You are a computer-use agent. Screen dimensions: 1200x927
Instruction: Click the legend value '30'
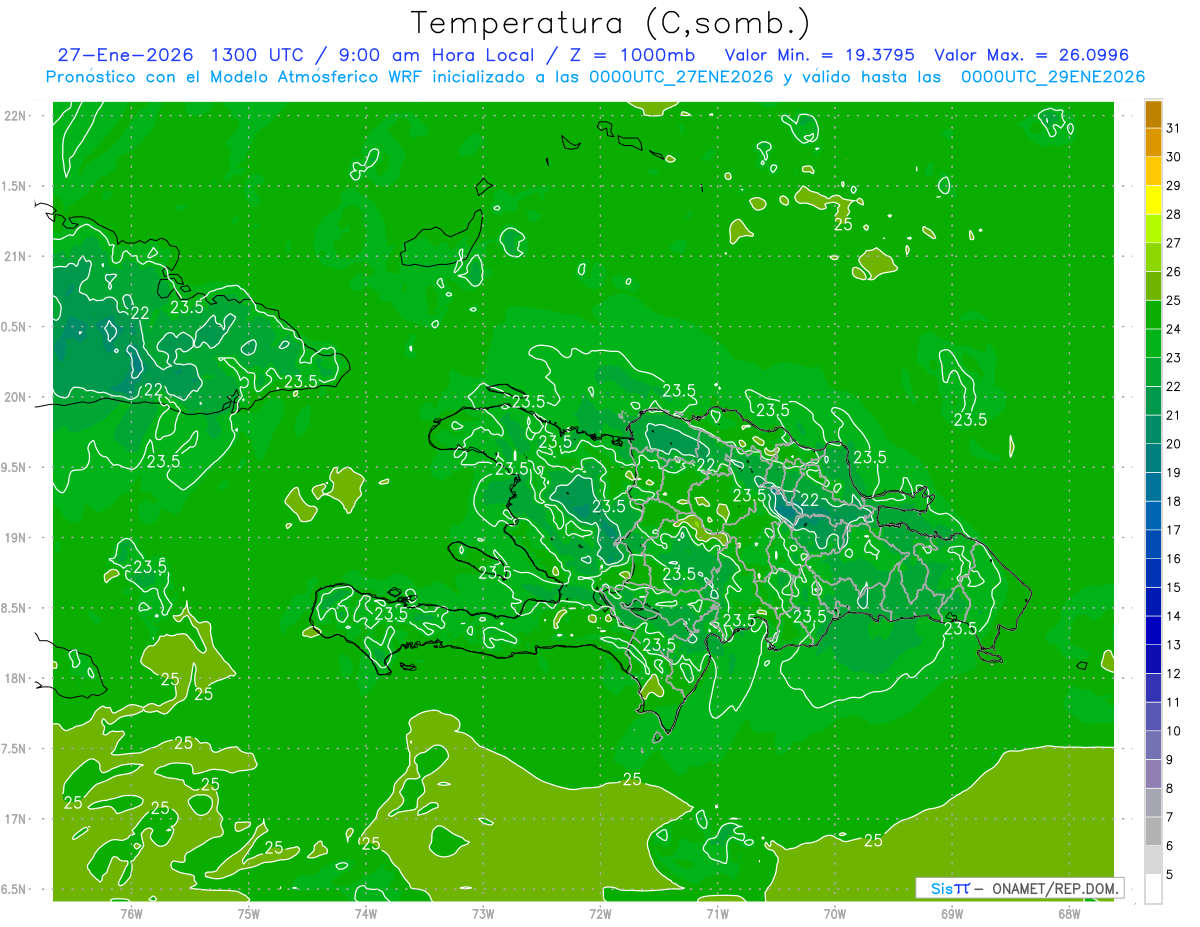(1173, 157)
